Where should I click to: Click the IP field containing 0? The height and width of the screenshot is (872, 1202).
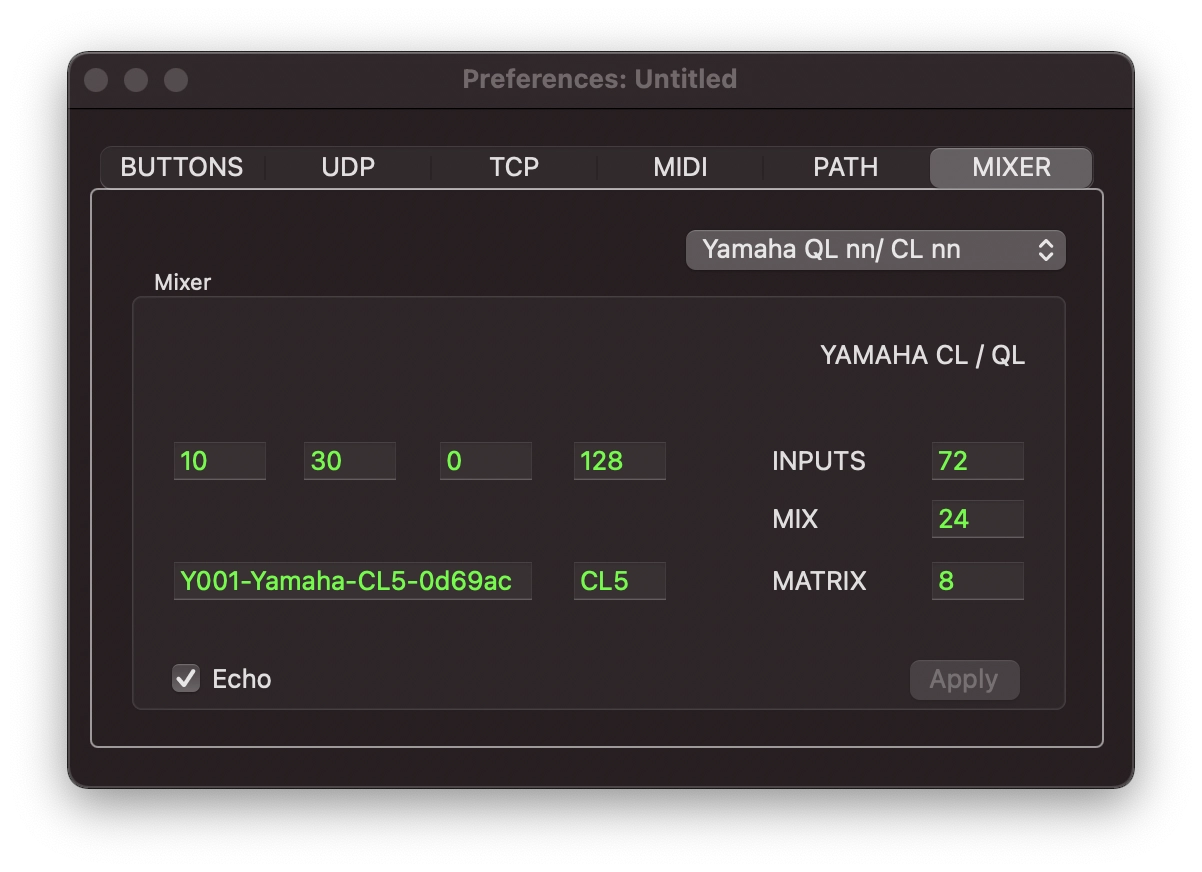tap(486, 461)
